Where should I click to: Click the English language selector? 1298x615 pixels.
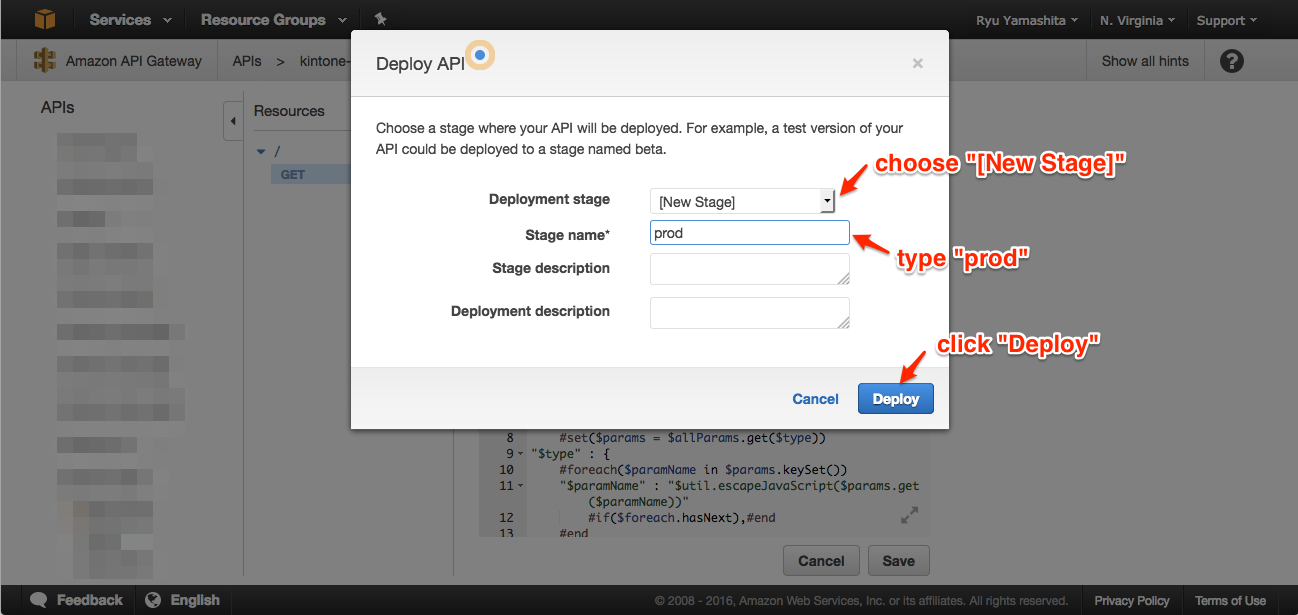click(195, 600)
